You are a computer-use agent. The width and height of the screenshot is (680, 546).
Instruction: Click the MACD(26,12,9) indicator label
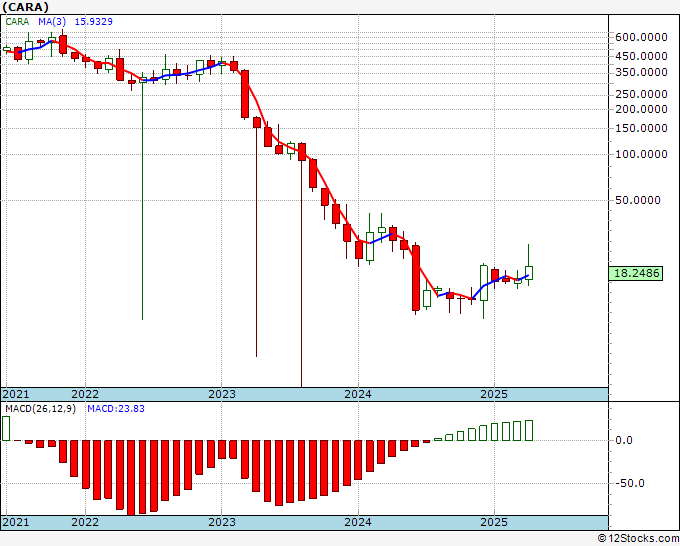pos(40,409)
